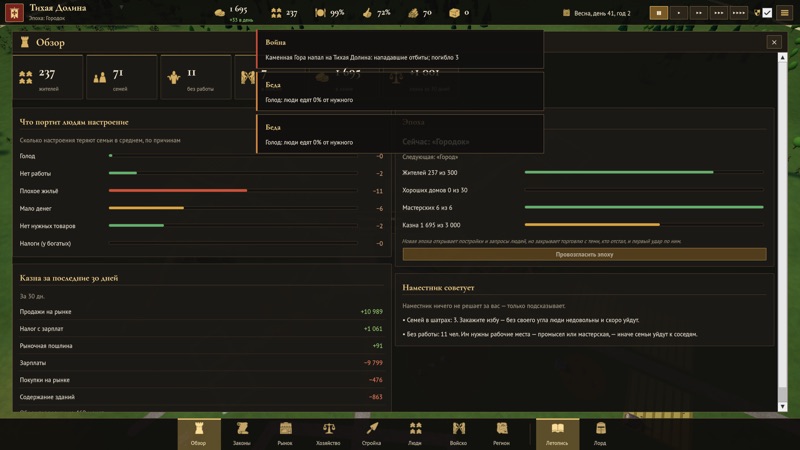Click the Мастерских 6 из 6 progress bar

coord(644,207)
